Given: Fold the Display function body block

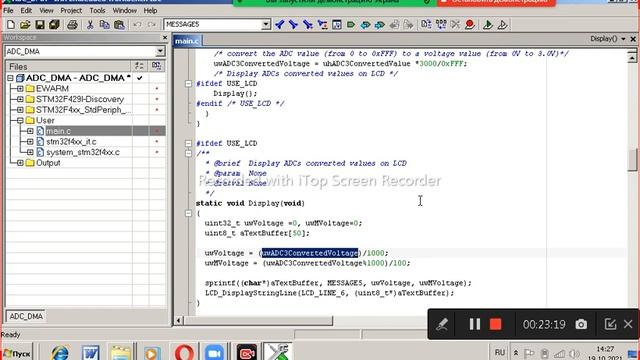Looking at the screenshot, I should coord(188,213).
